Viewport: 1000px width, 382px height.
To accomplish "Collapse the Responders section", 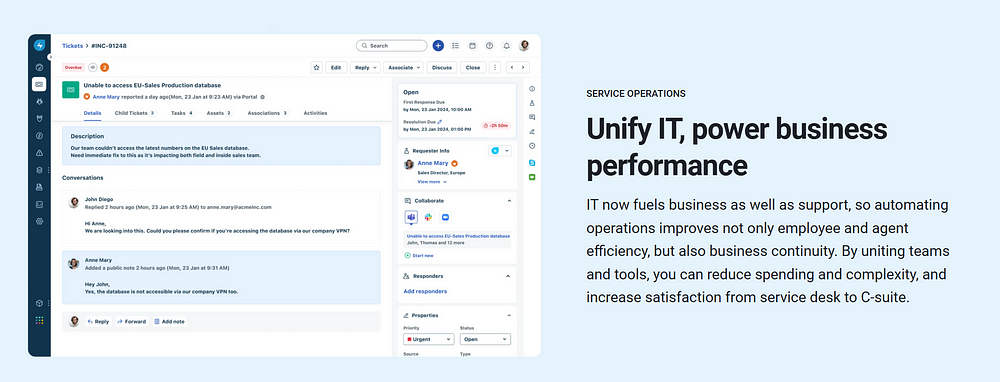I will (508, 276).
